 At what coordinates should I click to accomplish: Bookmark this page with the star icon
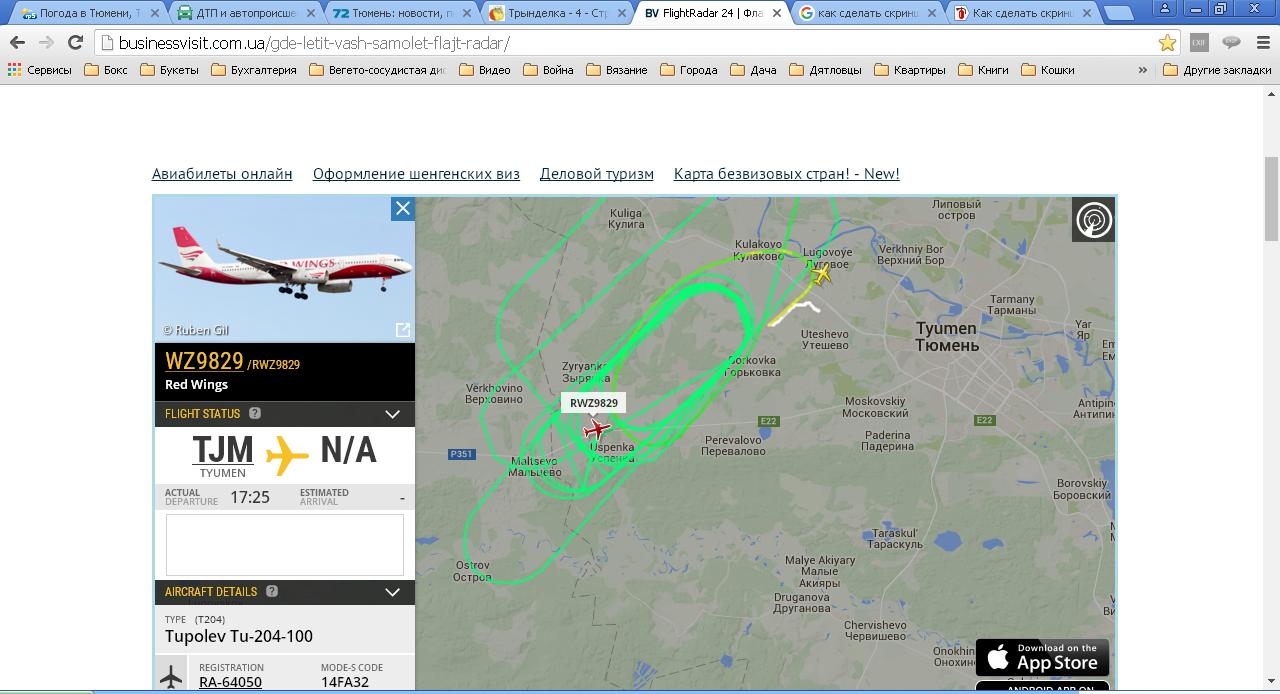click(1167, 43)
